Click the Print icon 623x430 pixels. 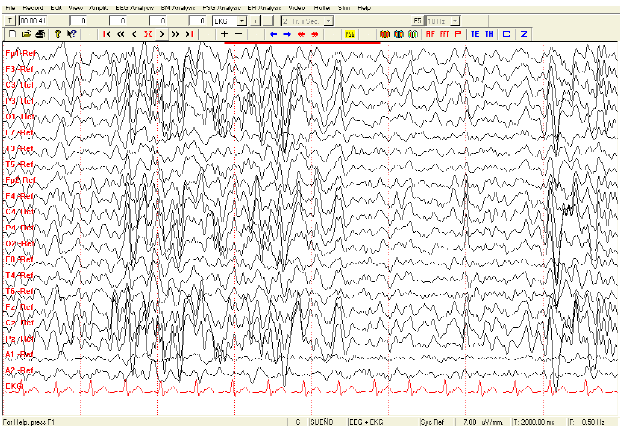[40, 34]
